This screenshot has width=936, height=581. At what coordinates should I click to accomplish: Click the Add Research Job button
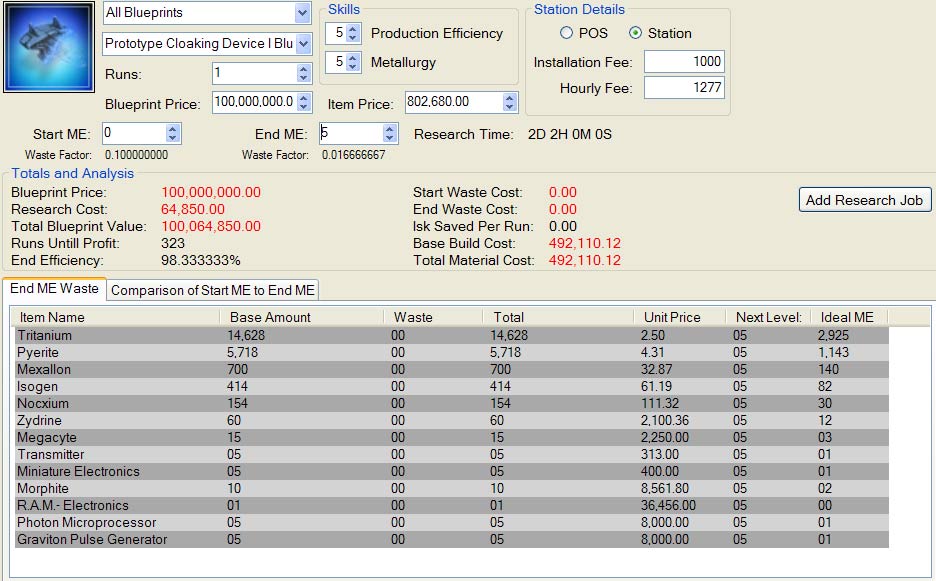tap(864, 200)
